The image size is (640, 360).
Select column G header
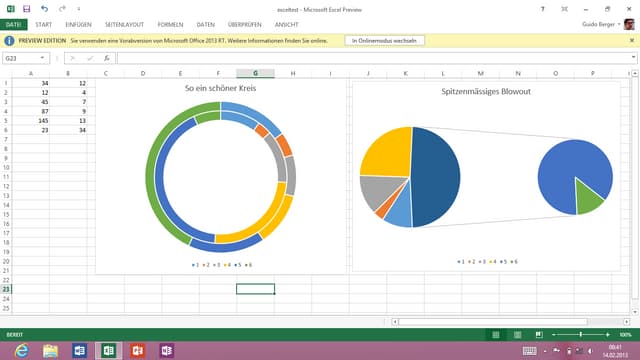click(x=256, y=73)
